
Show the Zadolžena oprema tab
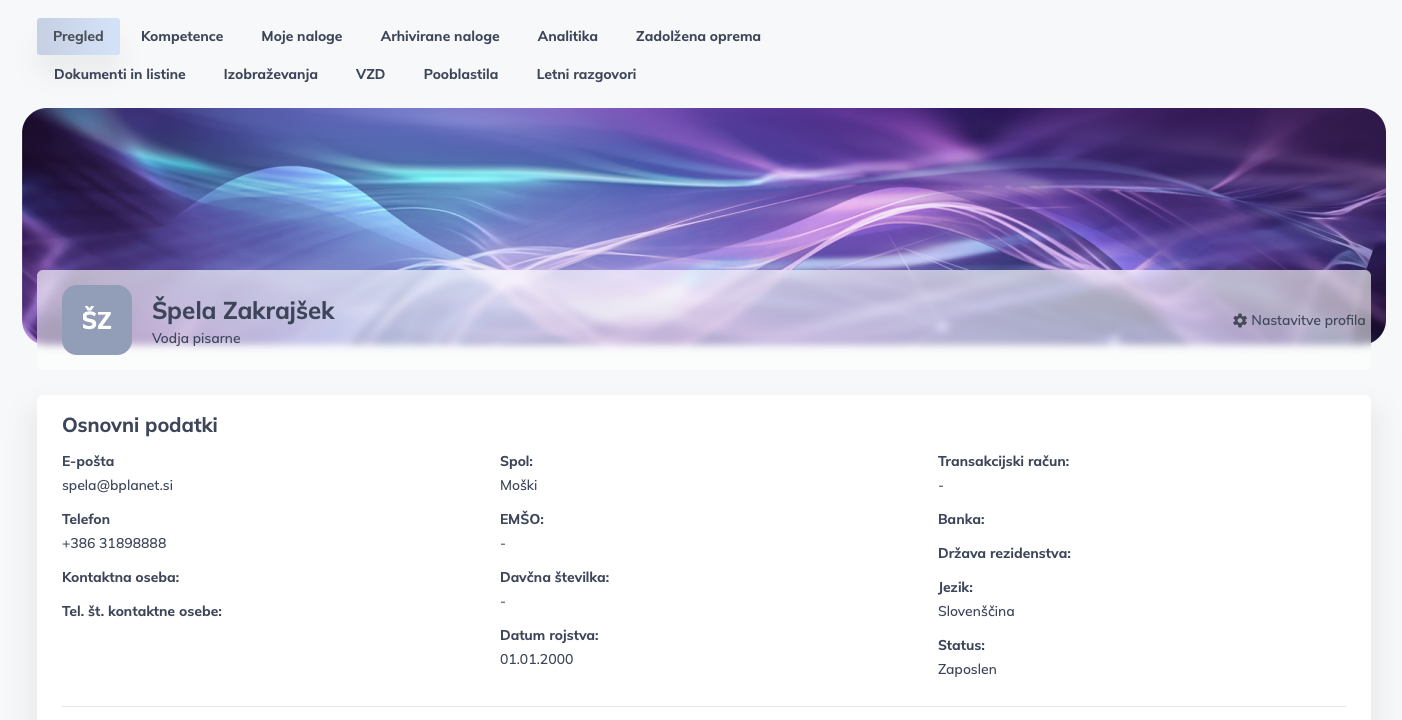pyautogui.click(x=698, y=36)
